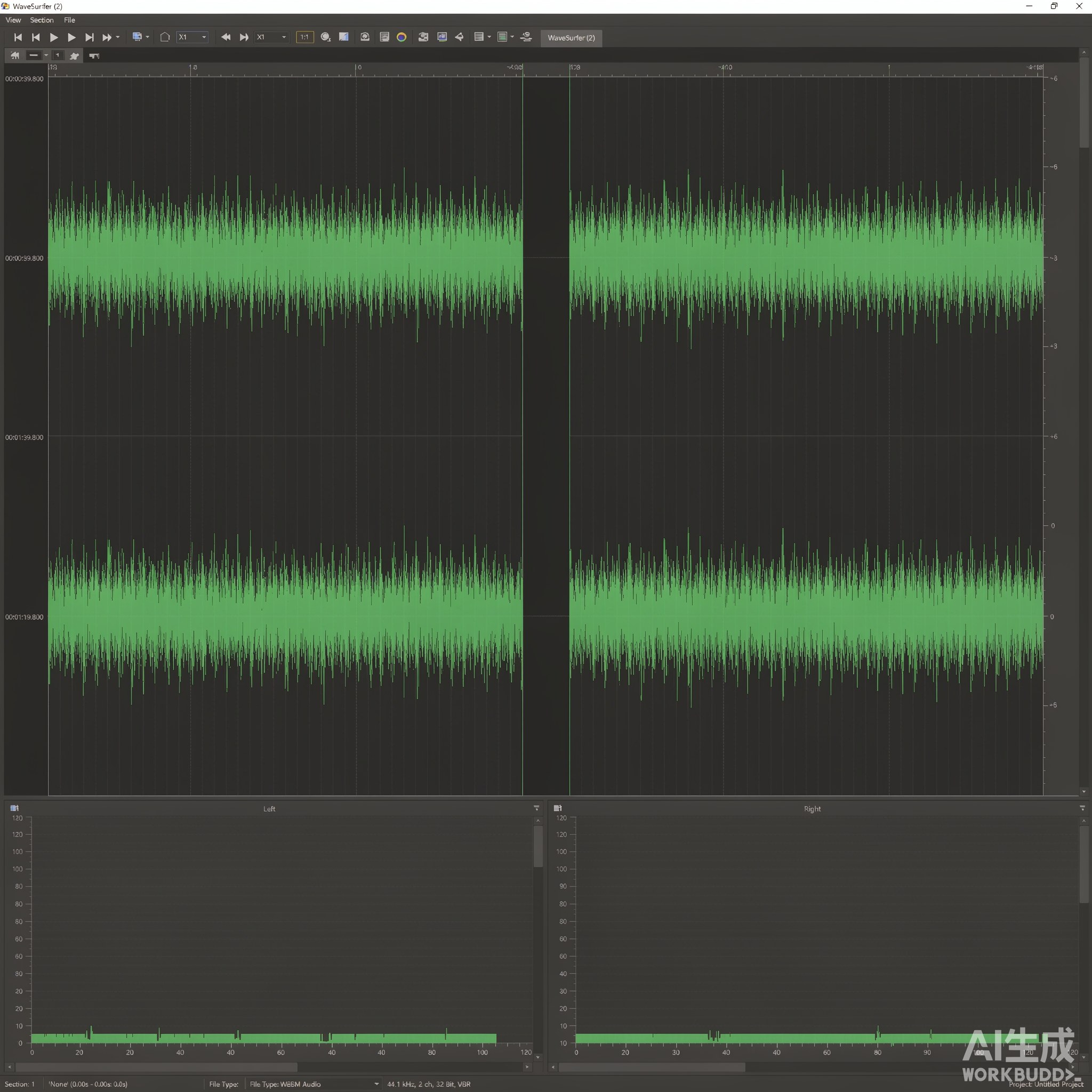
Task: Click the 00:01:19.800 timestamp label
Action: pos(25,617)
